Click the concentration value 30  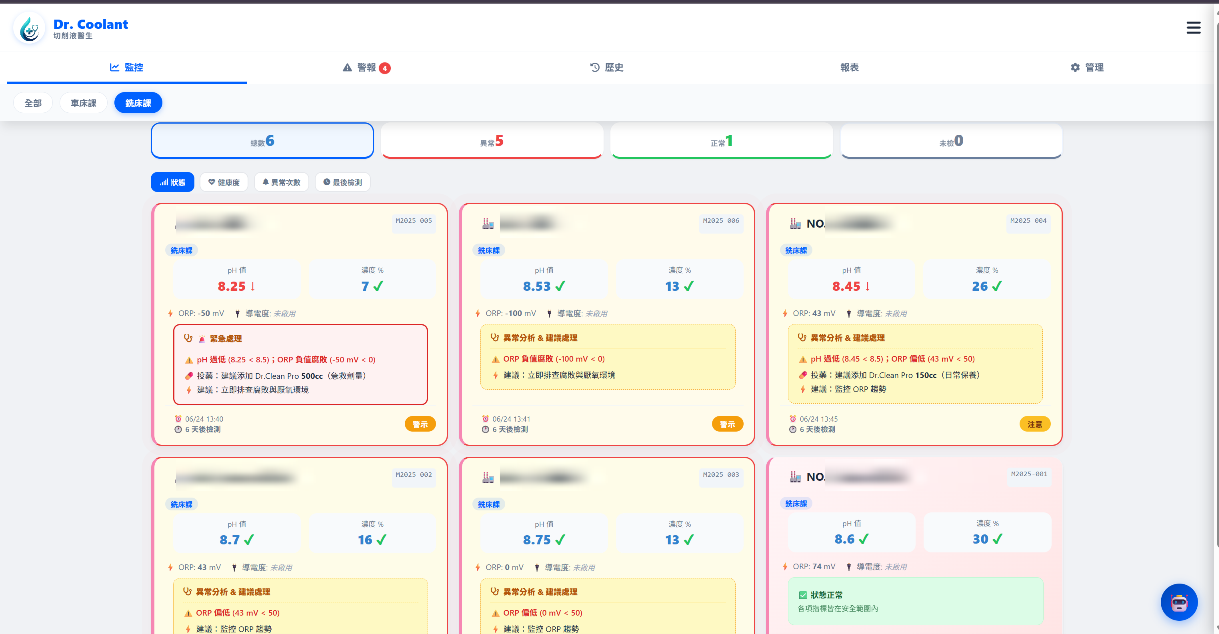point(979,539)
